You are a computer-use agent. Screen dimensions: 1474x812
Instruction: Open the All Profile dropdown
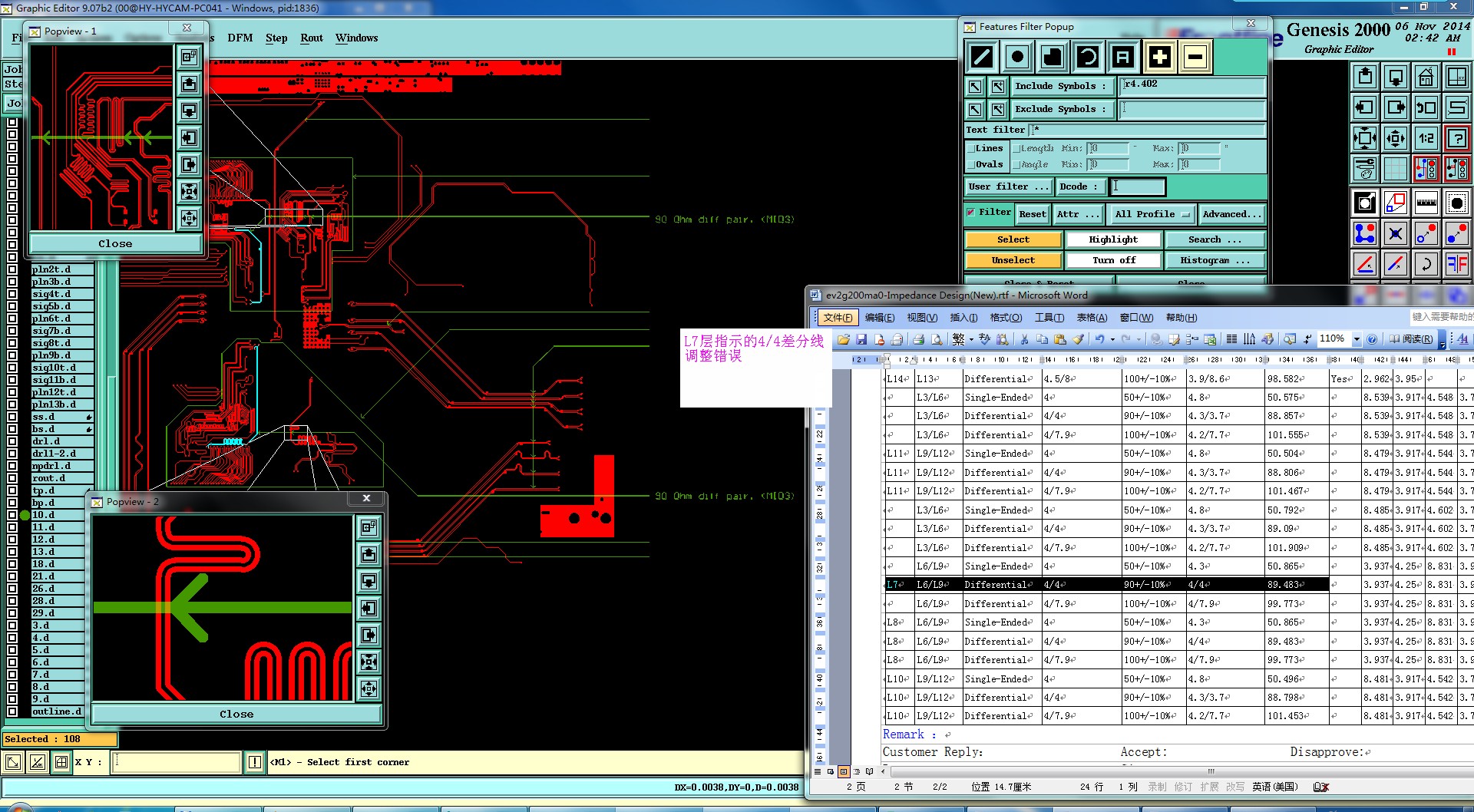tap(1152, 214)
